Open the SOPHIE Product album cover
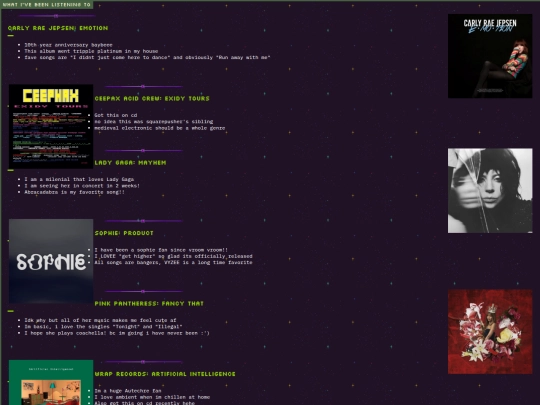 click(x=51, y=261)
